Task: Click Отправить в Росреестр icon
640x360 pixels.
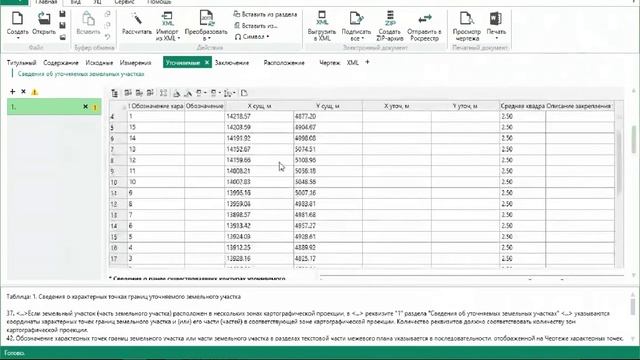Action: [424, 18]
